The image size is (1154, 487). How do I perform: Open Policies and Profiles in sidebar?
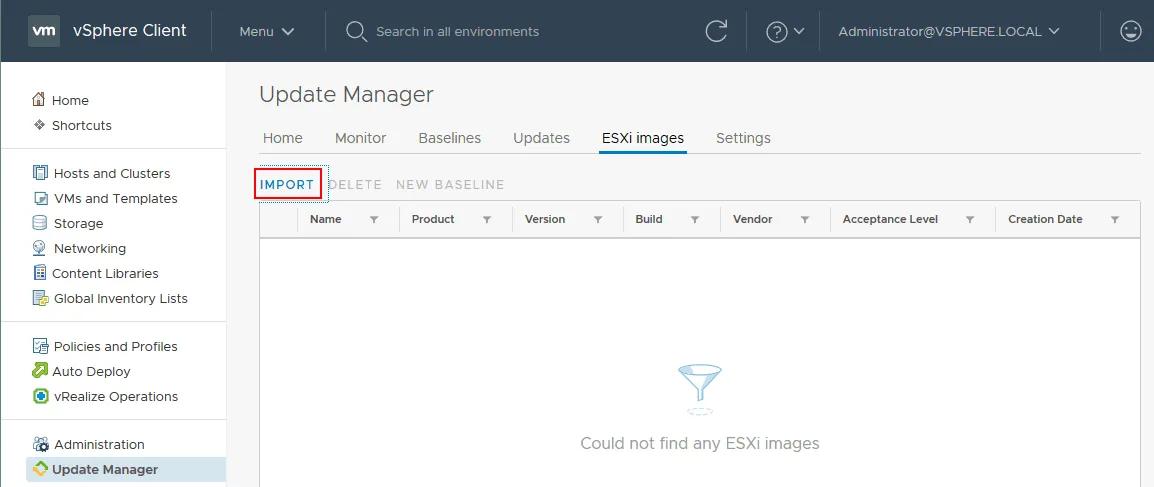coord(116,346)
